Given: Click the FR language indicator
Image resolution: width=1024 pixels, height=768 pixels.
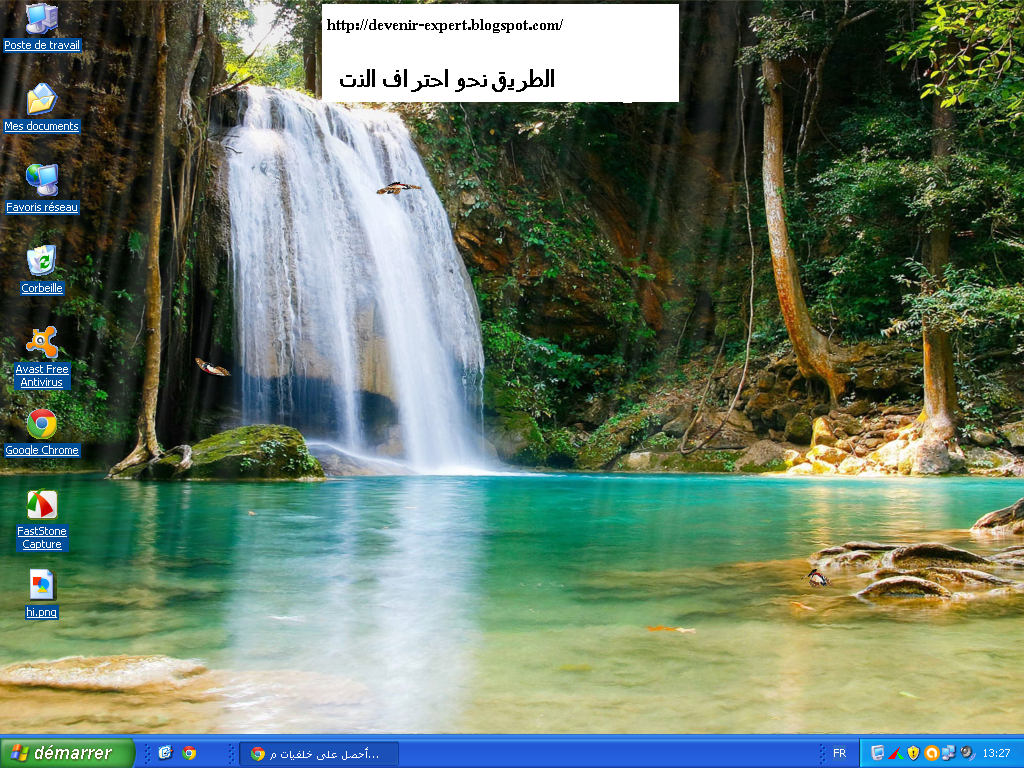Looking at the screenshot, I should coord(839,753).
